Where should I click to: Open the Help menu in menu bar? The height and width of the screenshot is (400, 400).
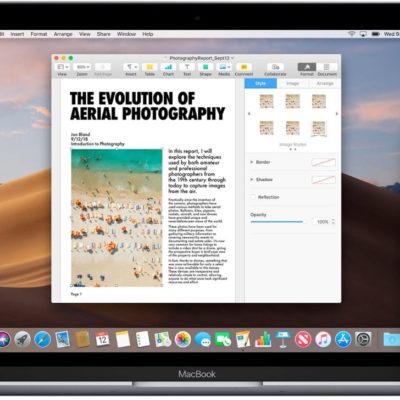coord(148,34)
